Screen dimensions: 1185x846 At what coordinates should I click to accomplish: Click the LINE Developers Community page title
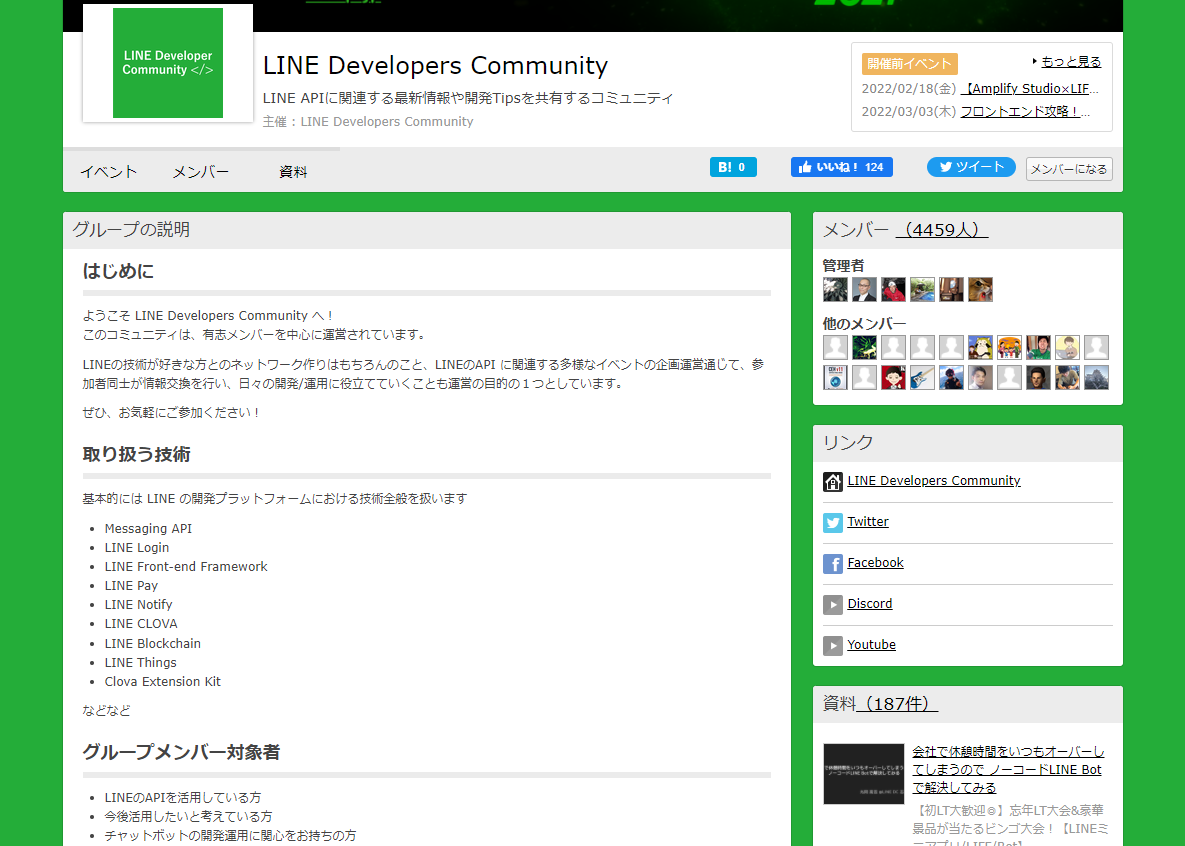pyautogui.click(x=435, y=66)
